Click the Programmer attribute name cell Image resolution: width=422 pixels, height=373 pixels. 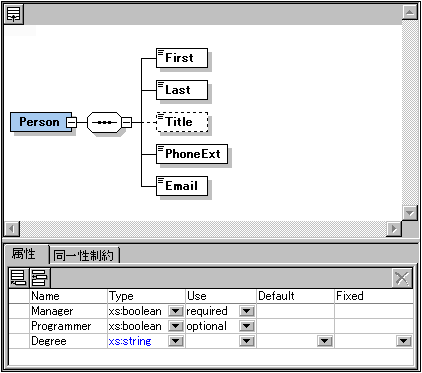click(x=68, y=326)
